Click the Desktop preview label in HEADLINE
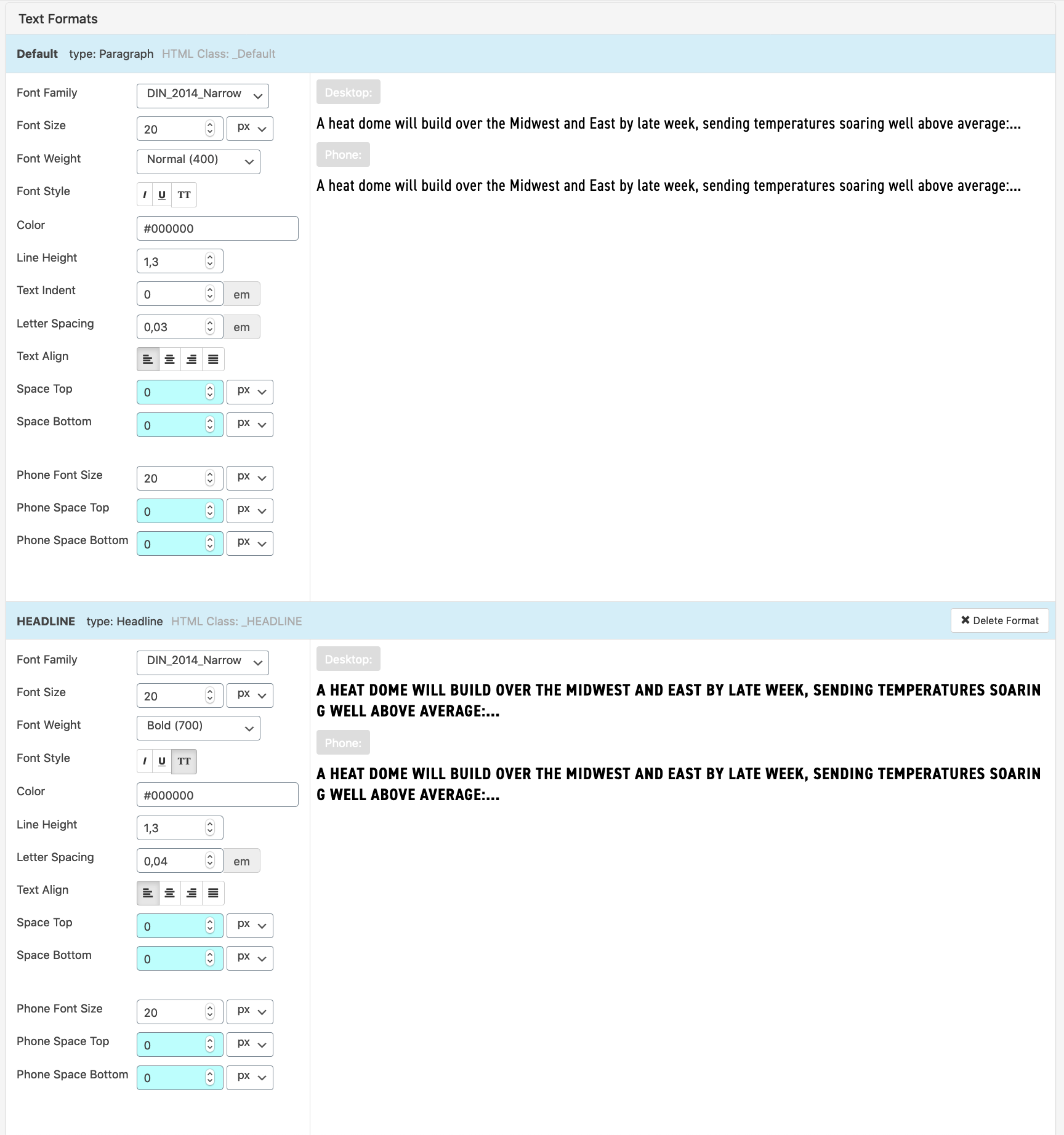The height and width of the screenshot is (1135, 1064). [x=348, y=659]
